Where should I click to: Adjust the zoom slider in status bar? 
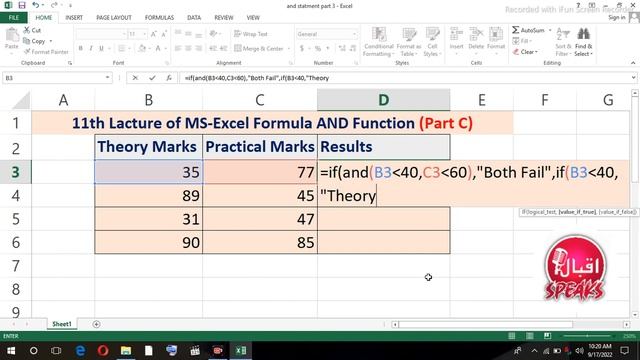tap(587, 336)
